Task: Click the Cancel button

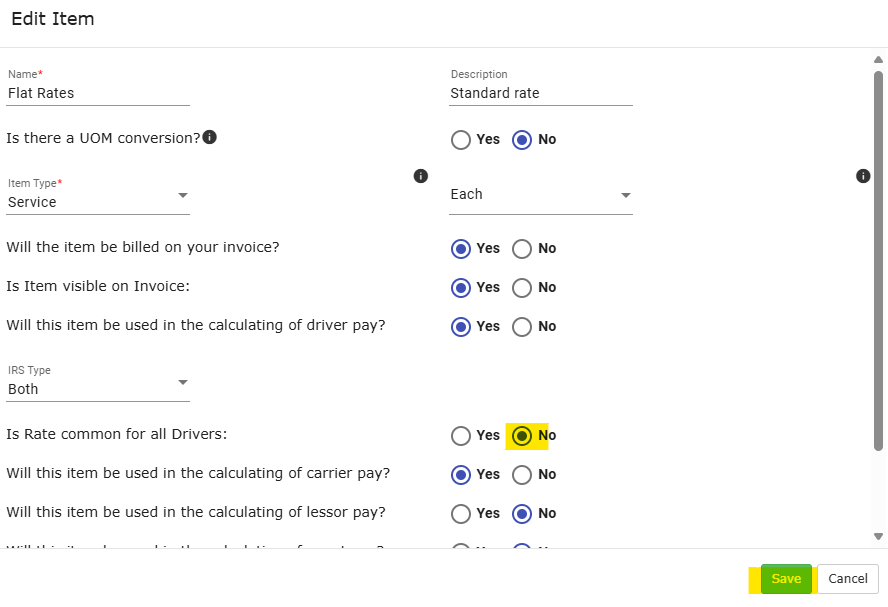Action: [x=848, y=579]
